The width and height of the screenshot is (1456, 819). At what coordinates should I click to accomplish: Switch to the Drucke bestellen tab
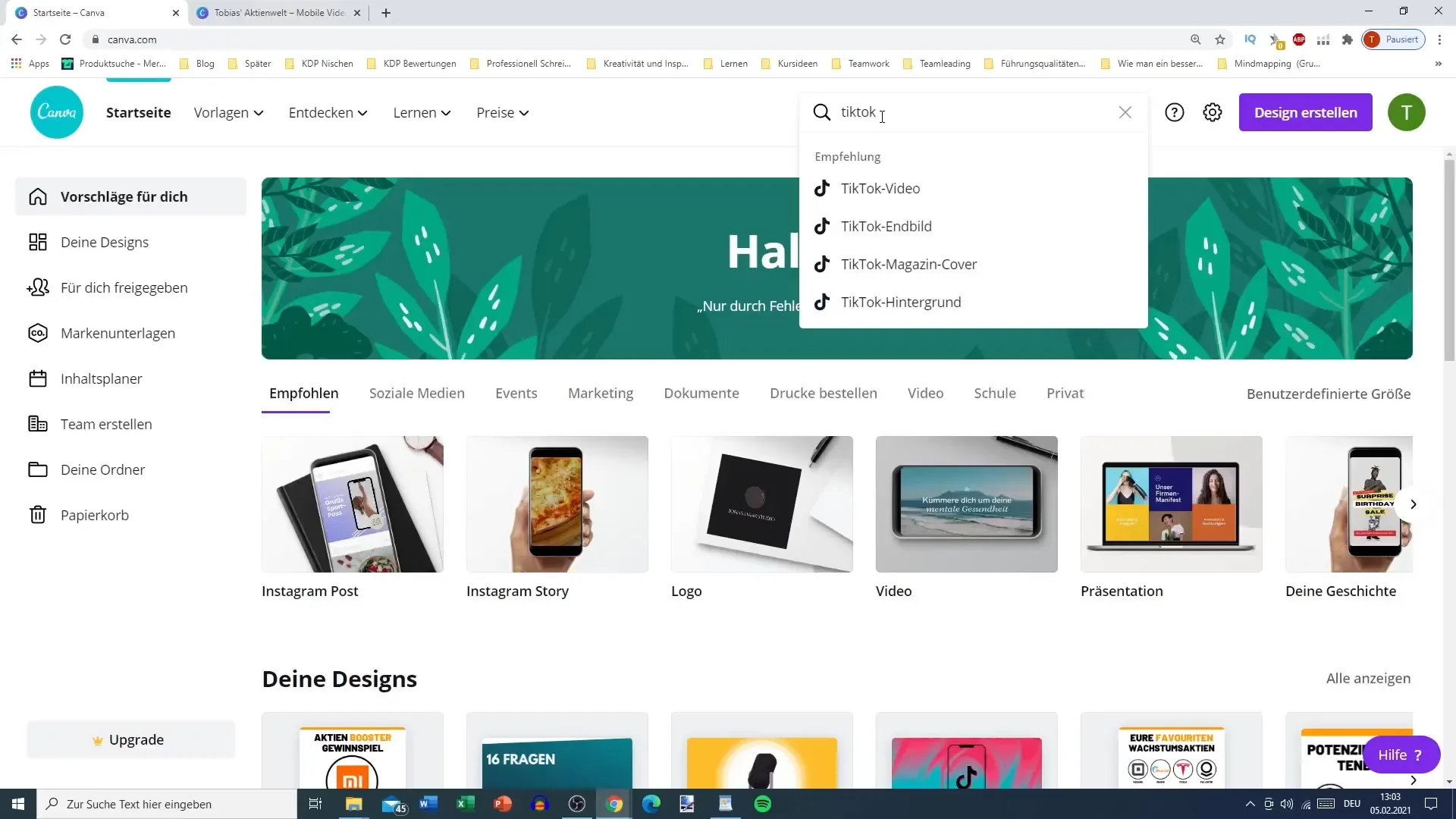[x=824, y=393]
